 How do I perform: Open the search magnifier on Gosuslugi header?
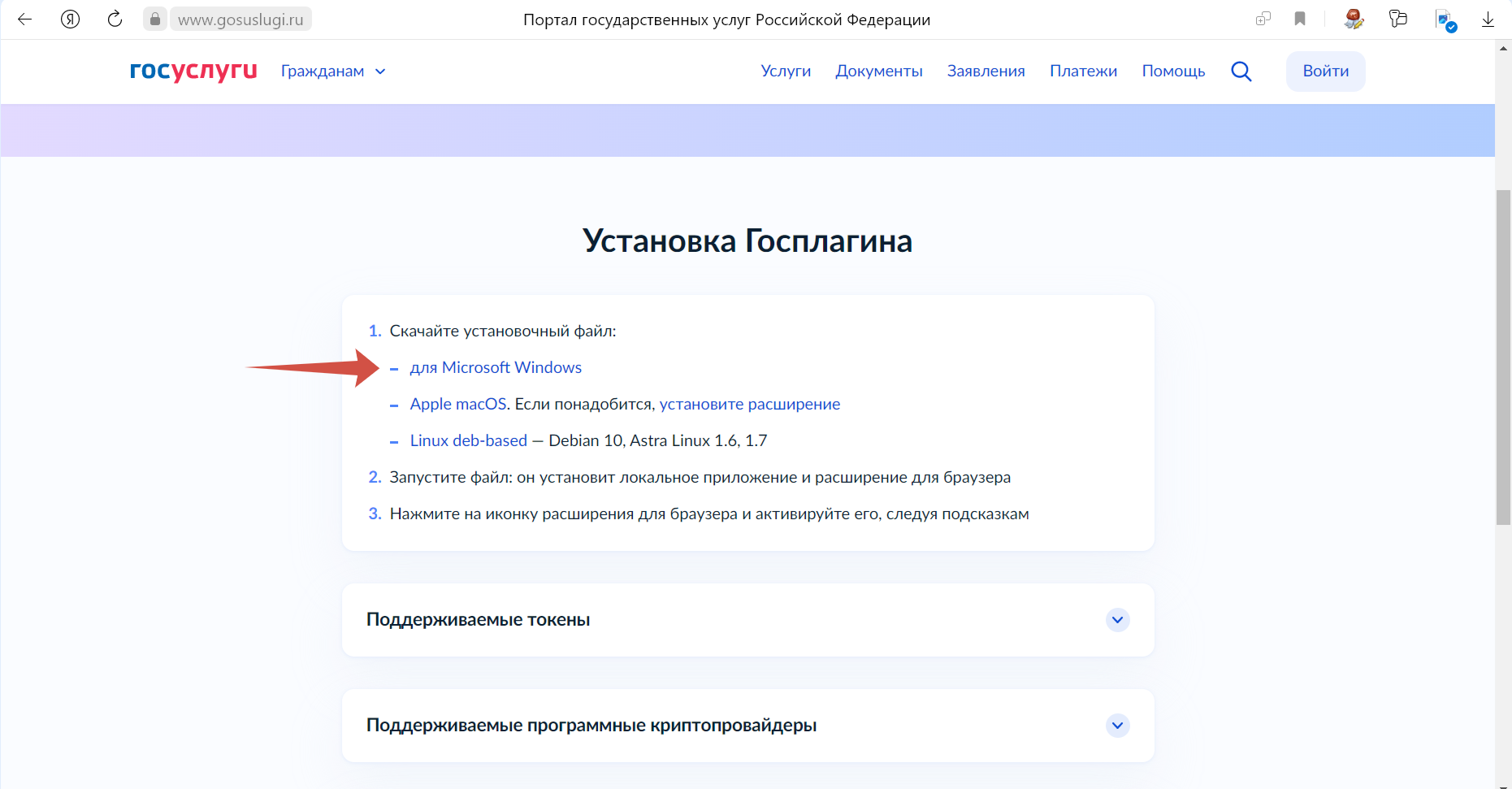click(x=1241, y=72)
